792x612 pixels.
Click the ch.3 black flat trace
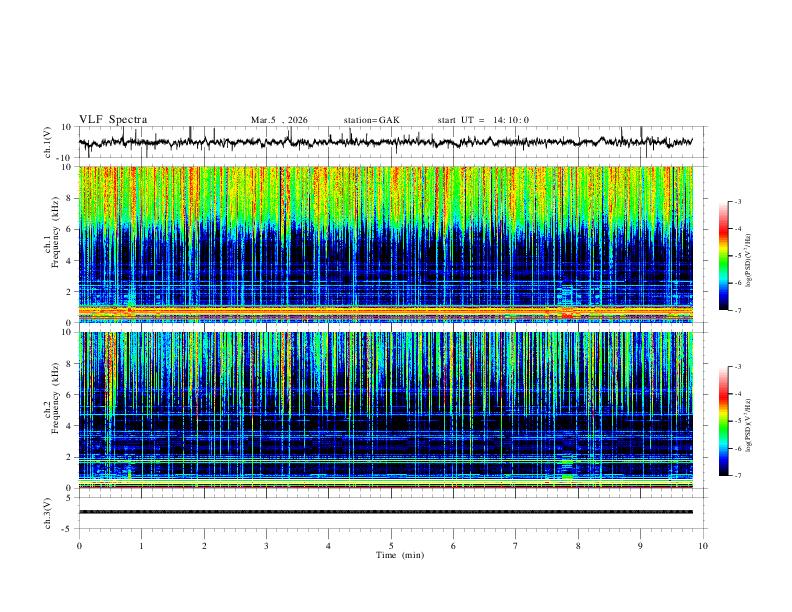(385, 512)
